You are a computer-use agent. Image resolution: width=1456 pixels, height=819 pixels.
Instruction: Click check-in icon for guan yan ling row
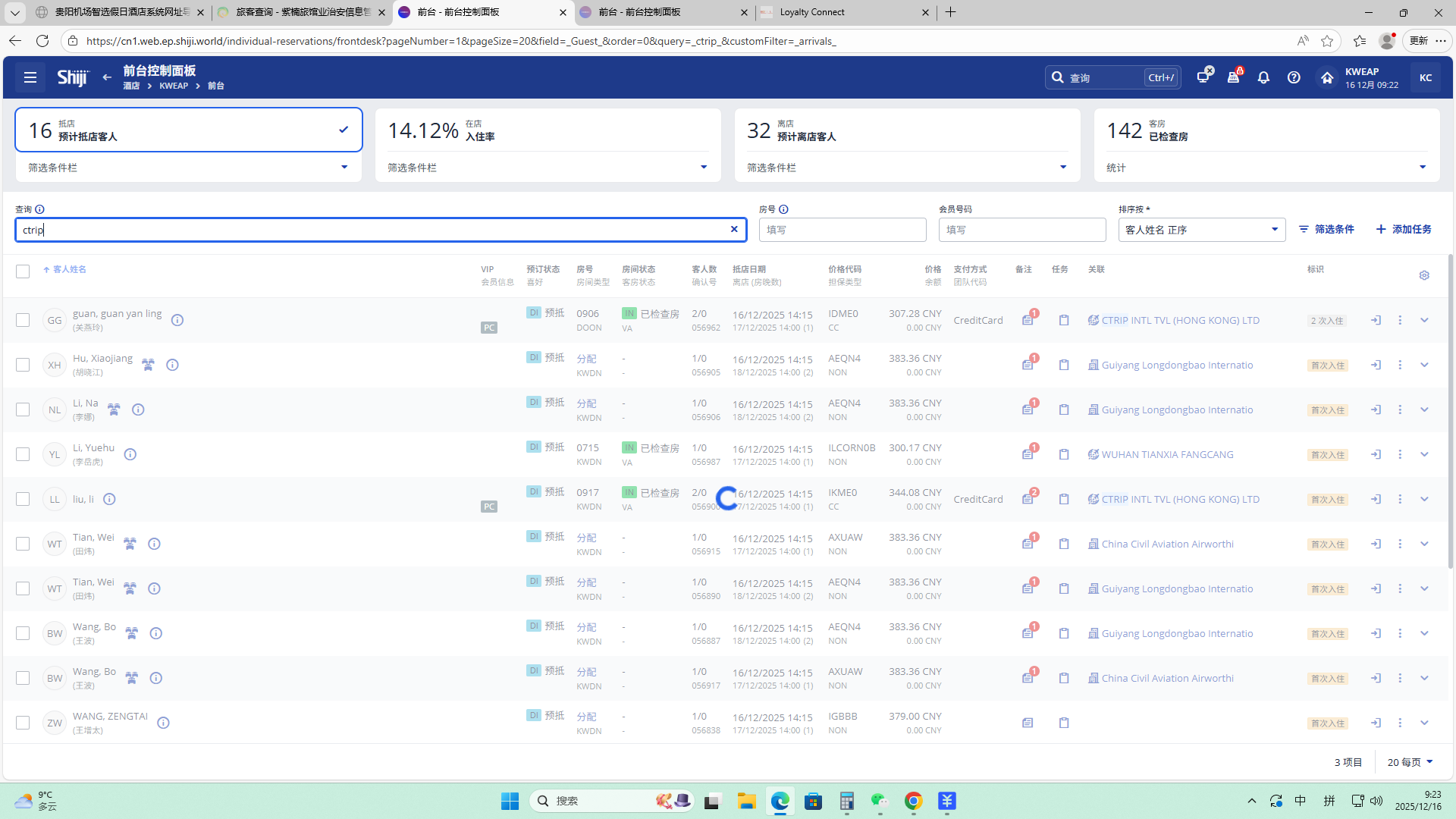[1376, 320]
